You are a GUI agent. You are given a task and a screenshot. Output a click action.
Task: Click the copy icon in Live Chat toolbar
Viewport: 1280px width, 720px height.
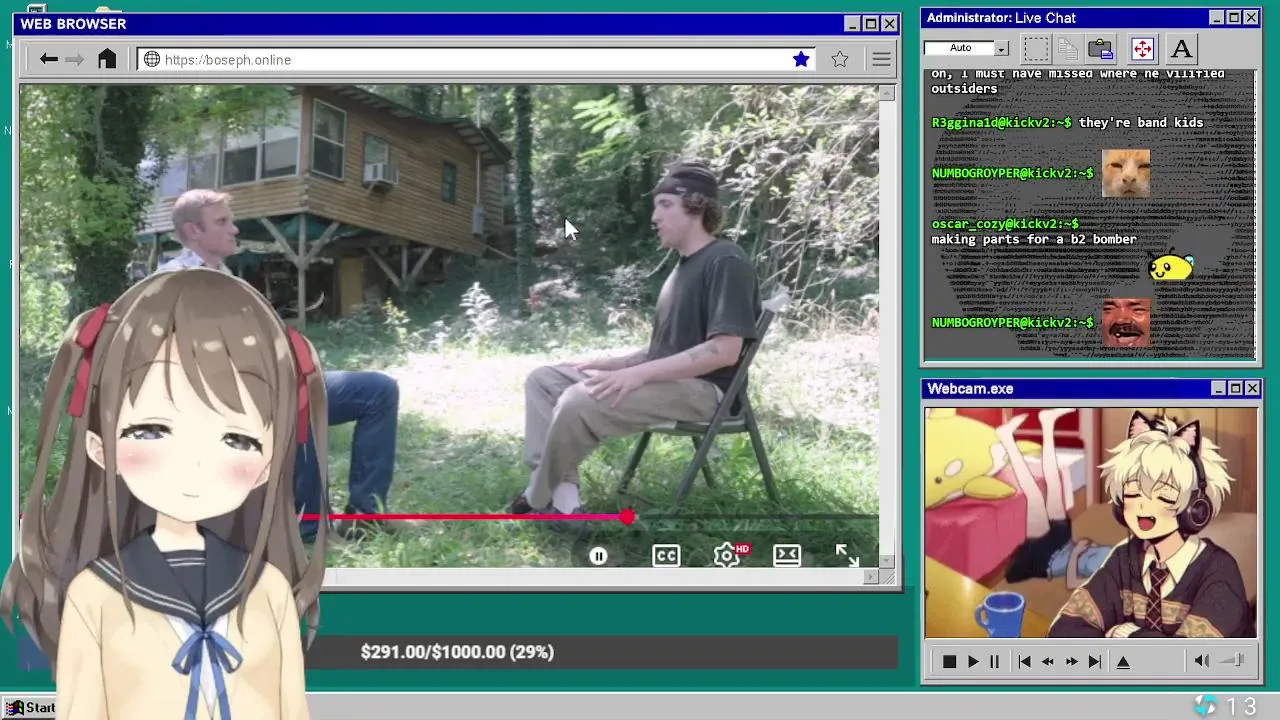pos(1068,48)
